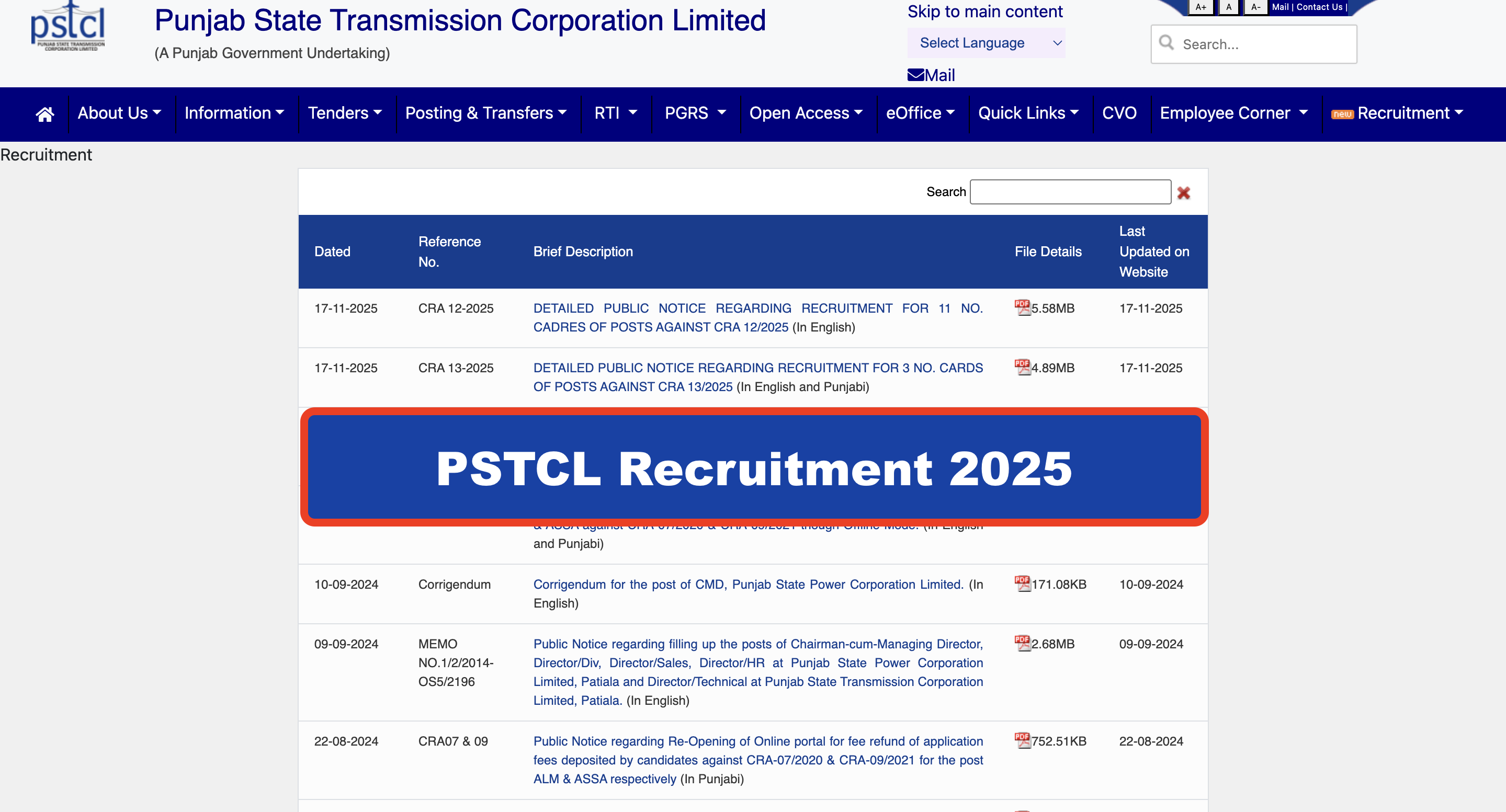Click the PSTCL logo
Image resolution: width=1506 pixels, height=812 pixels.
coord(68,27)
